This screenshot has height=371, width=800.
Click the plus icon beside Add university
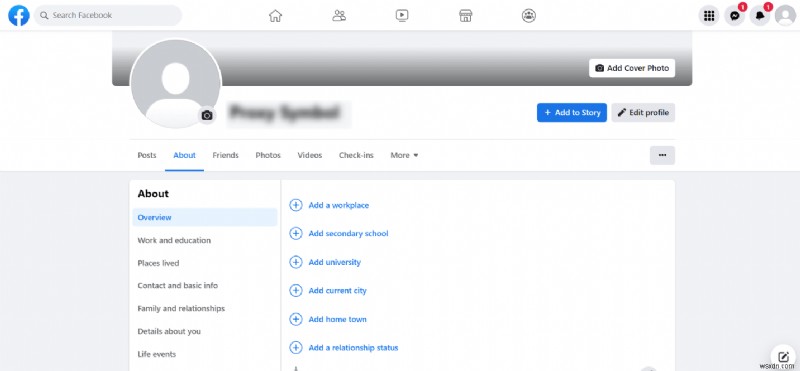point(296,262)
